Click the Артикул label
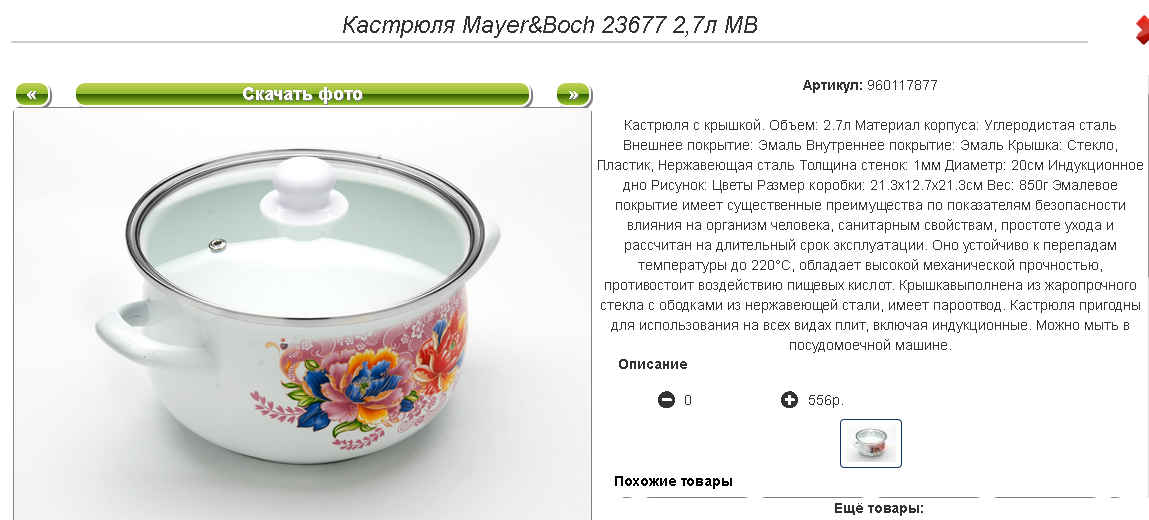The image size is (1149, 520). pyautogui.click(x=832, y=86)
